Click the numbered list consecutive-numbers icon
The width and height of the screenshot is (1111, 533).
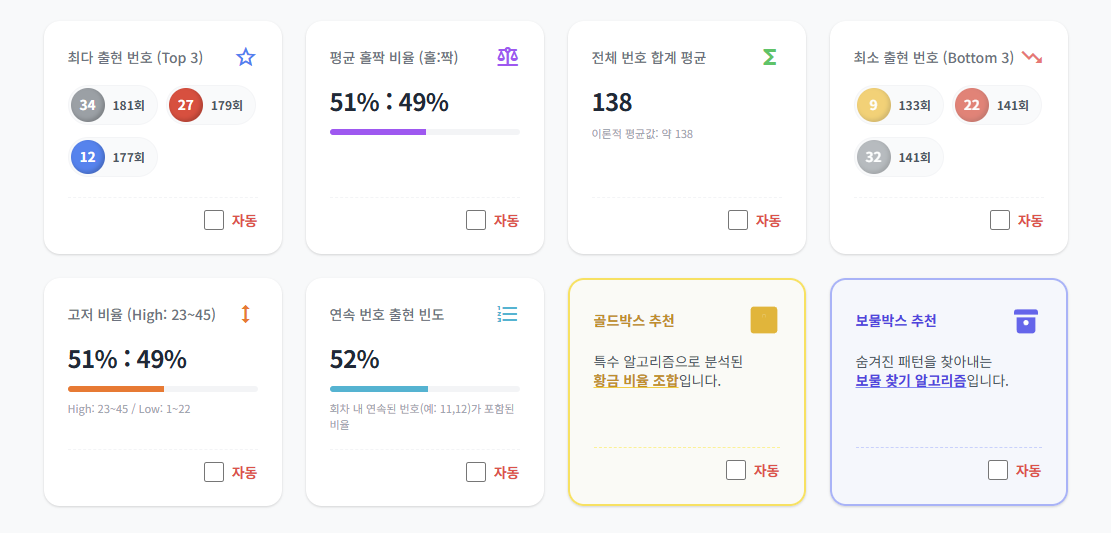[x=508, y=314]
